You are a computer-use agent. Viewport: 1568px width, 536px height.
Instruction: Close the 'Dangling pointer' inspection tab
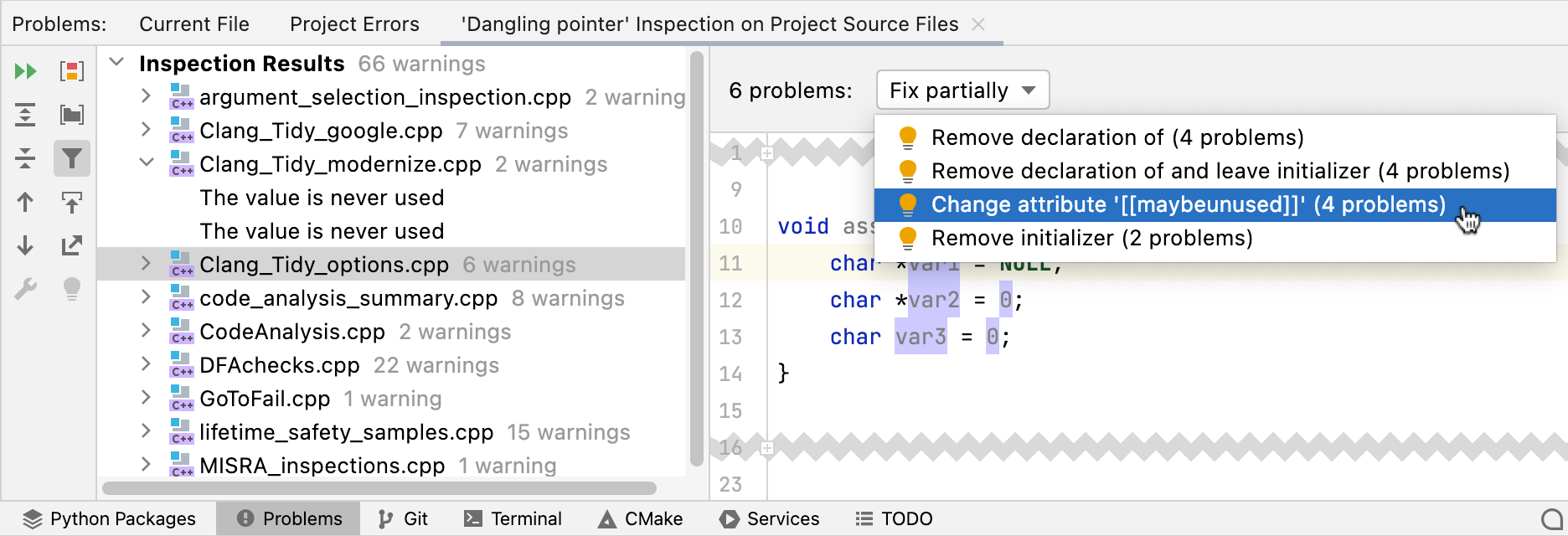coord(978,24)
